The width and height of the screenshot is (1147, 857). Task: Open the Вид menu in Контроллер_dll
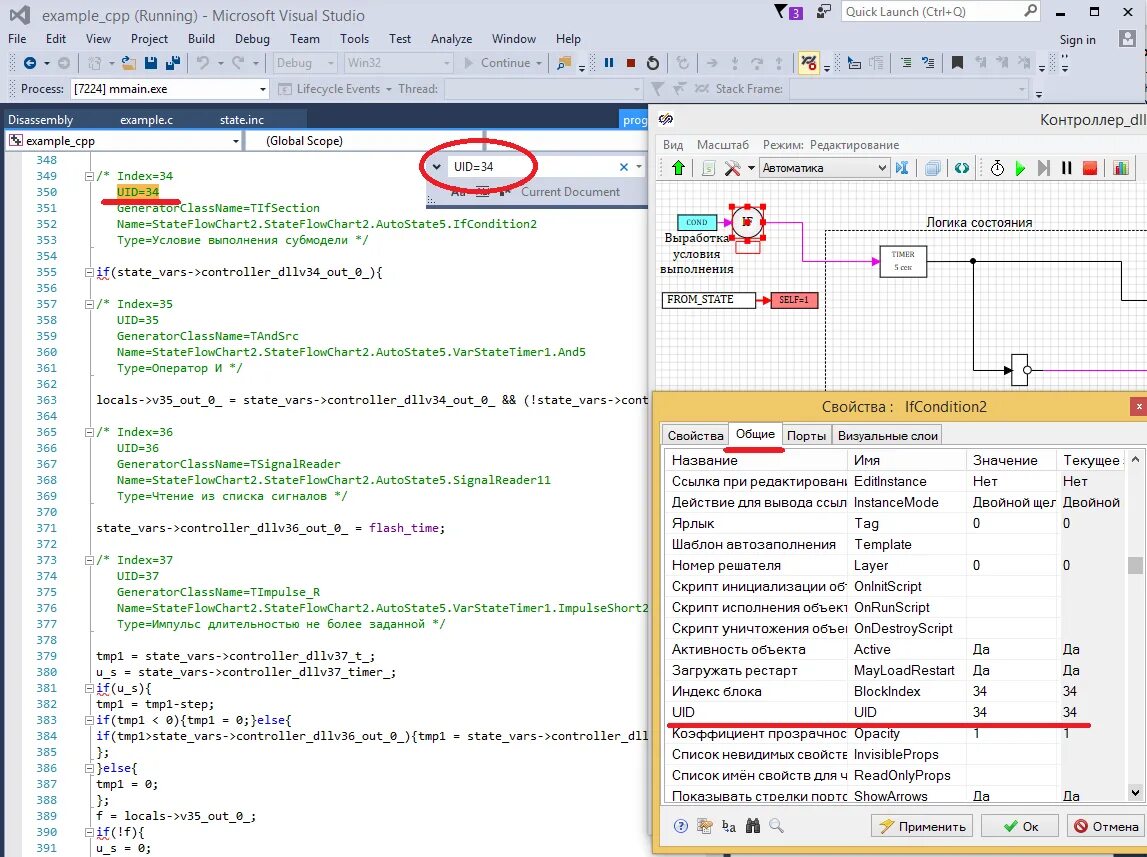point(673,145)
